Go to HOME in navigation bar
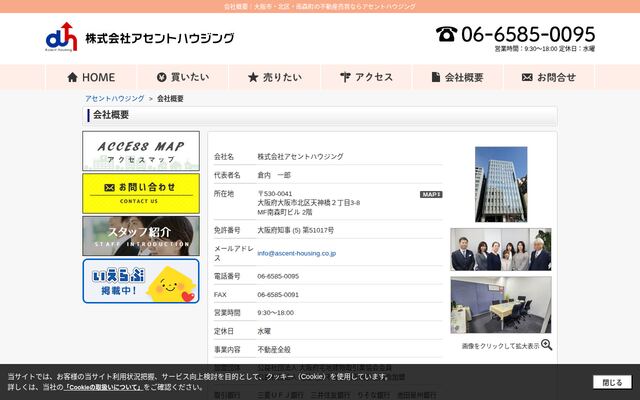The height and width of the screenshot is (400, 640). [91, 77]
